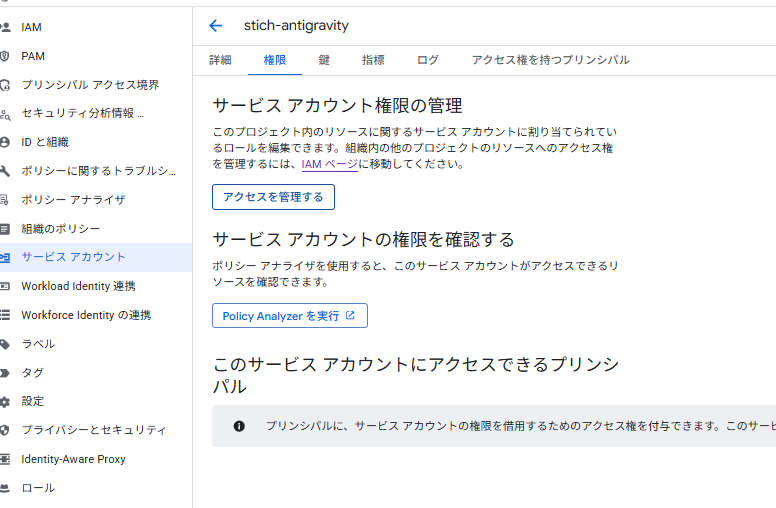This screenshot has width=776, height=508.
Task: Open the 鍵 tab
Action: click(324, 60)
